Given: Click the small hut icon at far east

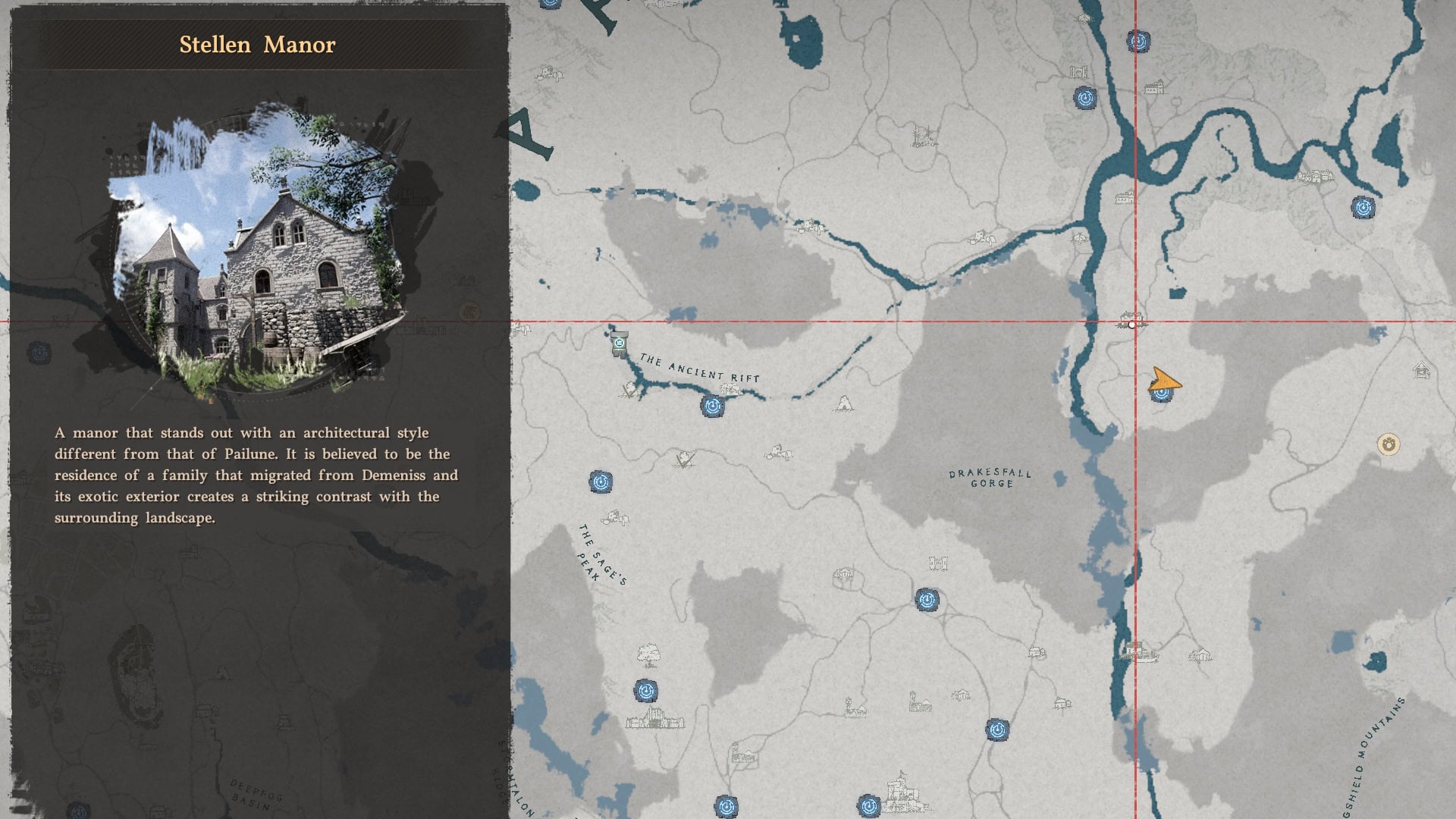Looking at the screenshot, I should click(x=1422, y=371).
